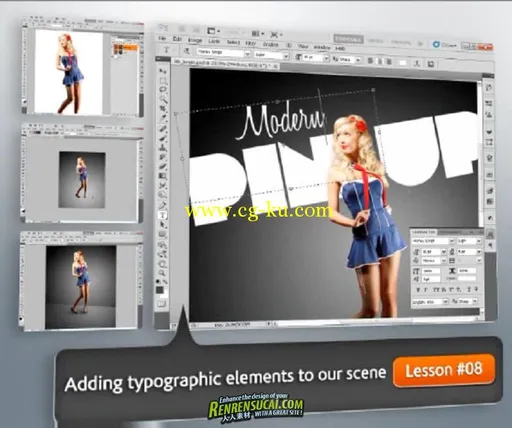
Task: Open font style dropdown in options bar
Action: 286,56
